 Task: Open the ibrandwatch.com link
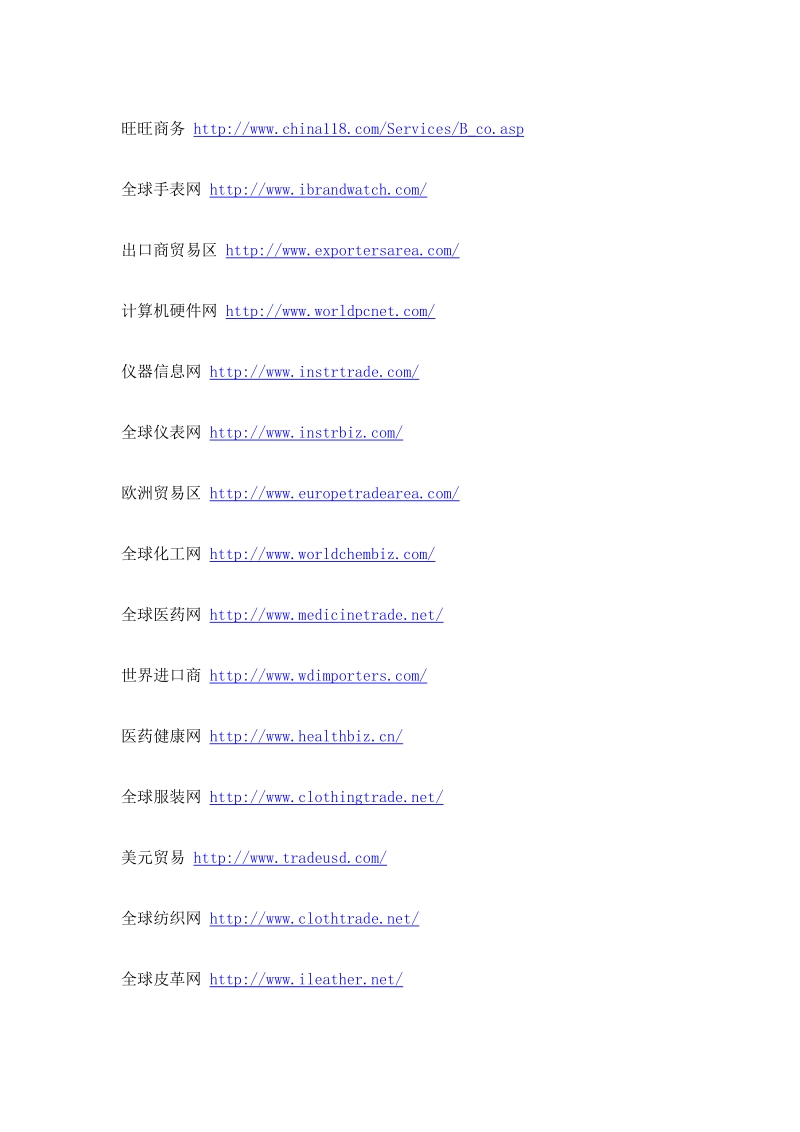318,190
